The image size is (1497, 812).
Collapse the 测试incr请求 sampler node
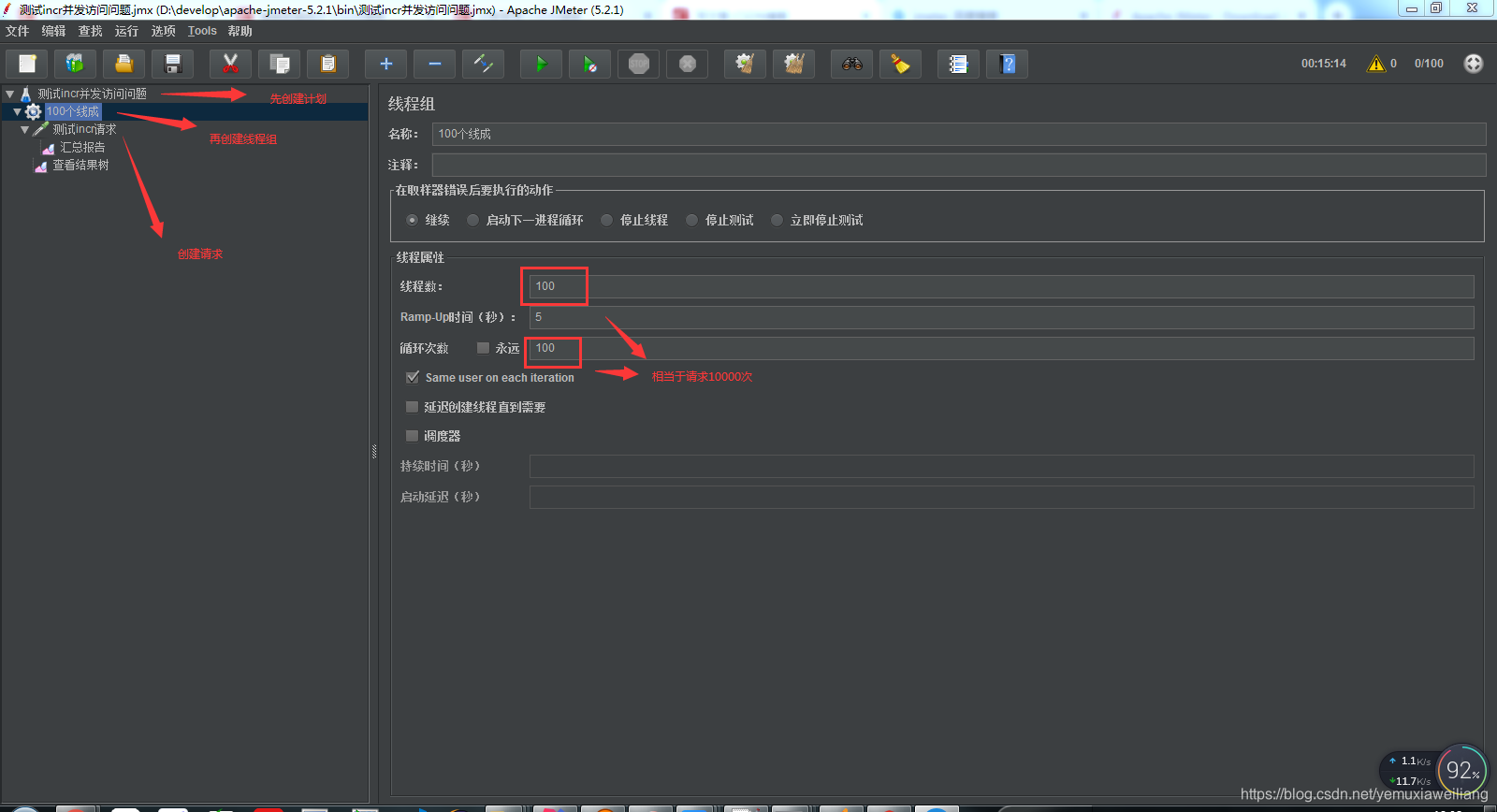[x=24, y=129]
